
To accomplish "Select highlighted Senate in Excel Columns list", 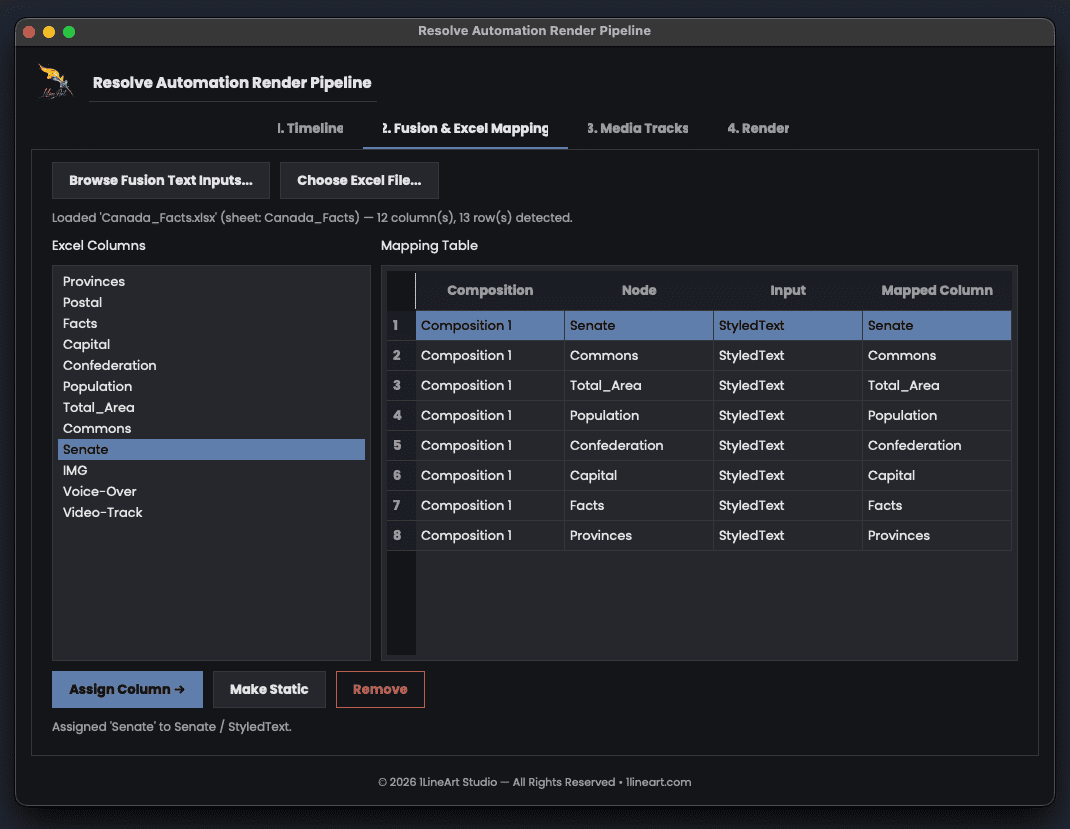I will tap(212, 450).
